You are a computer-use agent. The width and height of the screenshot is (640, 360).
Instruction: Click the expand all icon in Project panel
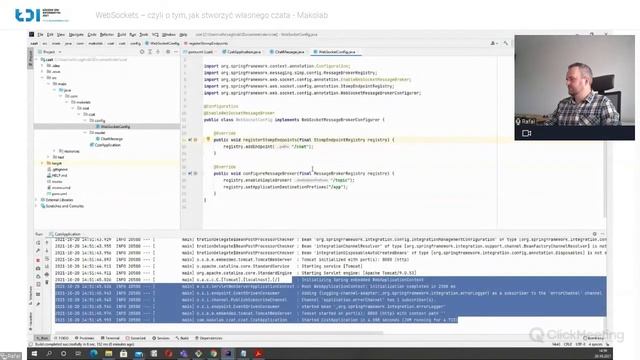click(x=150, y=52)
